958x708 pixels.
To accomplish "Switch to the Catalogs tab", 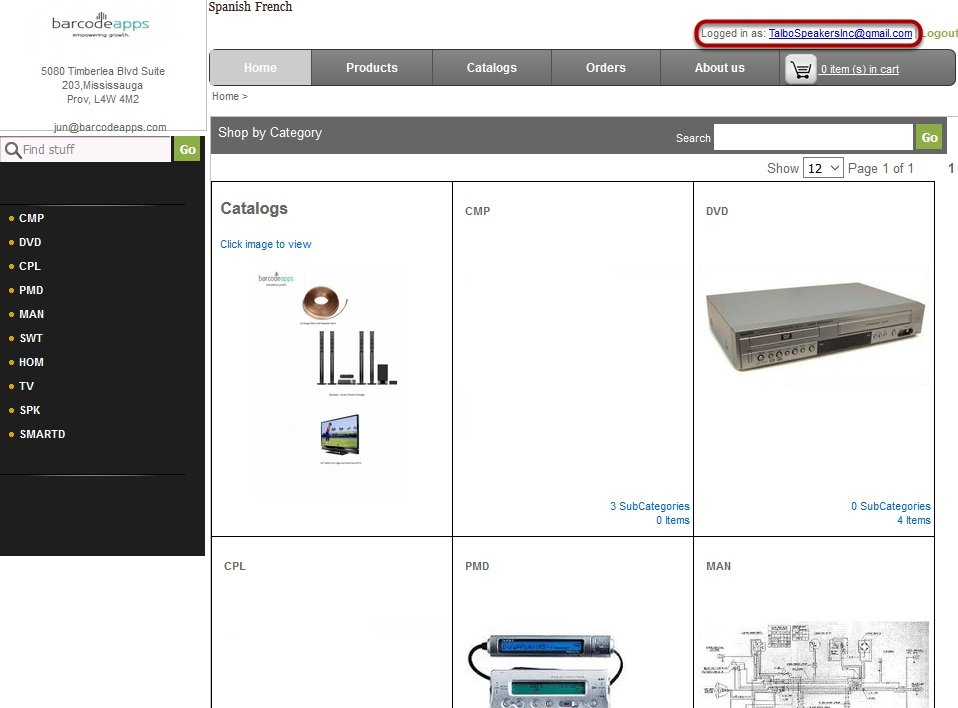I will pyautogui.click(x=491, y=68).
